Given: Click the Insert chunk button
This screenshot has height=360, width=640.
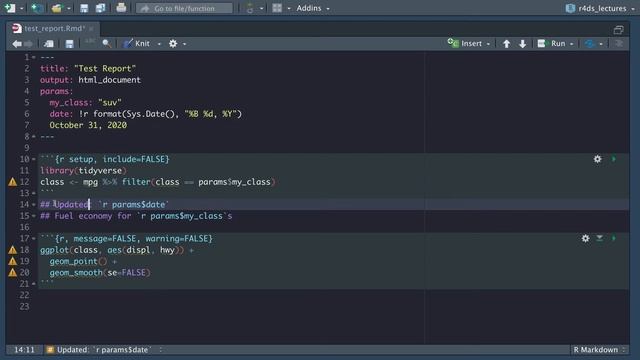Looking at the screenshot, I should (x=468, y=43).
